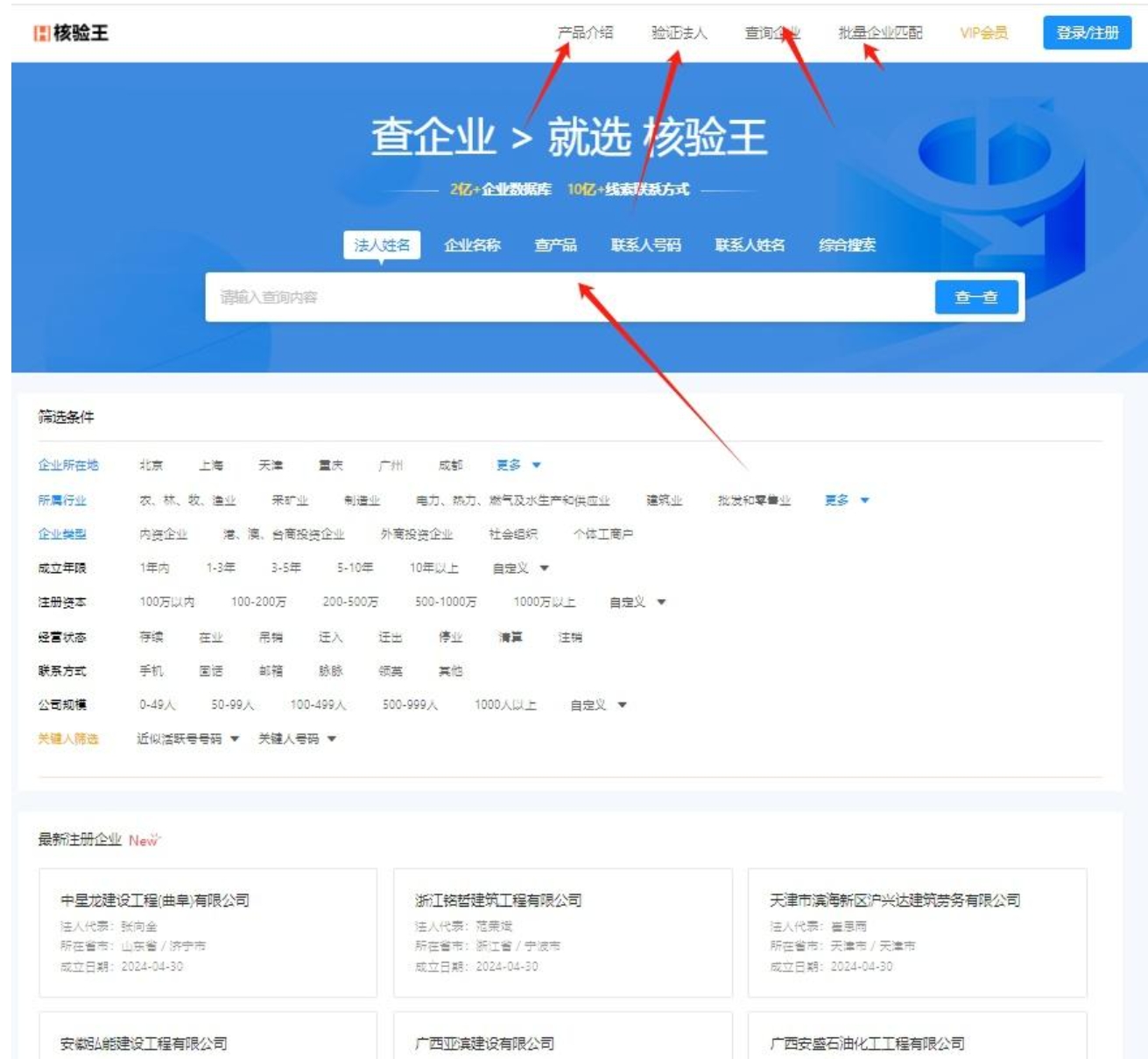Go to the VIP会员 page
The height and width of the screenshot is (1059, 1148).
click(x=983, y=33)
